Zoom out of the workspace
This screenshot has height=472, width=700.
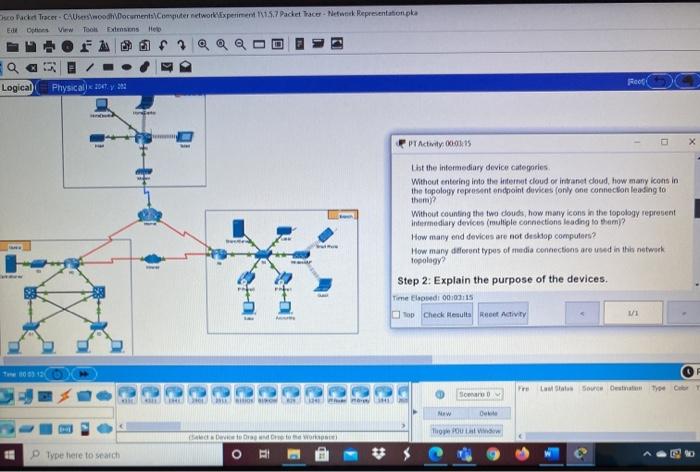pyautogui.click(x=240, y=44)
